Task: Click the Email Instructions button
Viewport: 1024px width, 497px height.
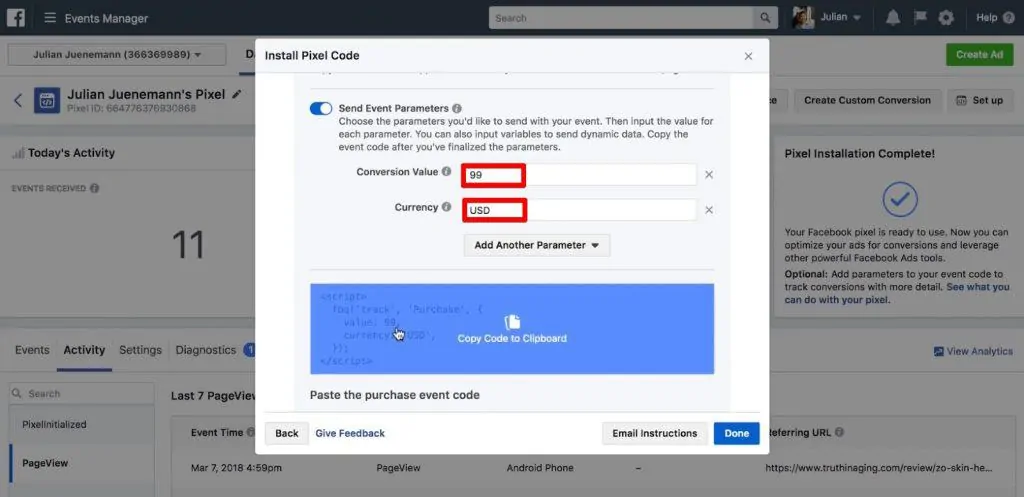Action: pyautogui.click(x=654, y=433)
